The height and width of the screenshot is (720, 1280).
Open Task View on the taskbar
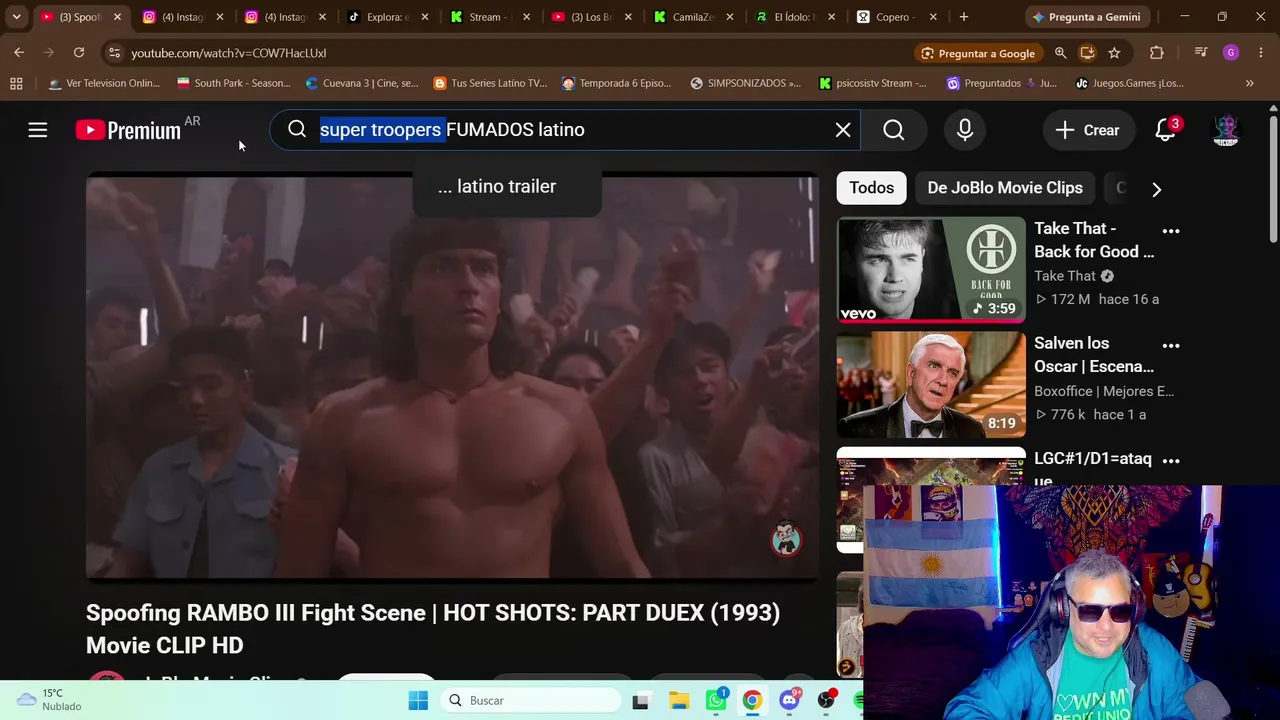(x=640, y=701)
